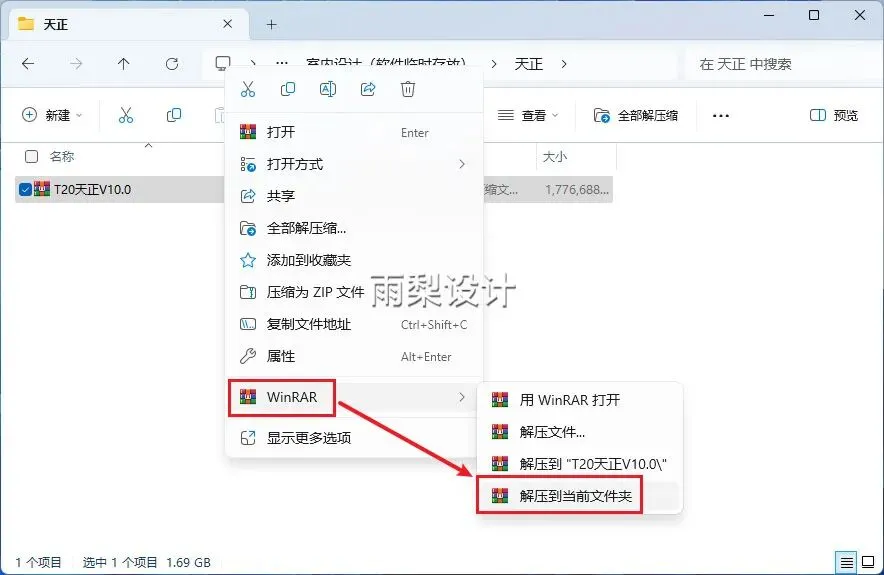The width and height of the screenshot is (884, 575).
Task: Toggle the 预览 preview pane
Action: [x=834, y=116]
